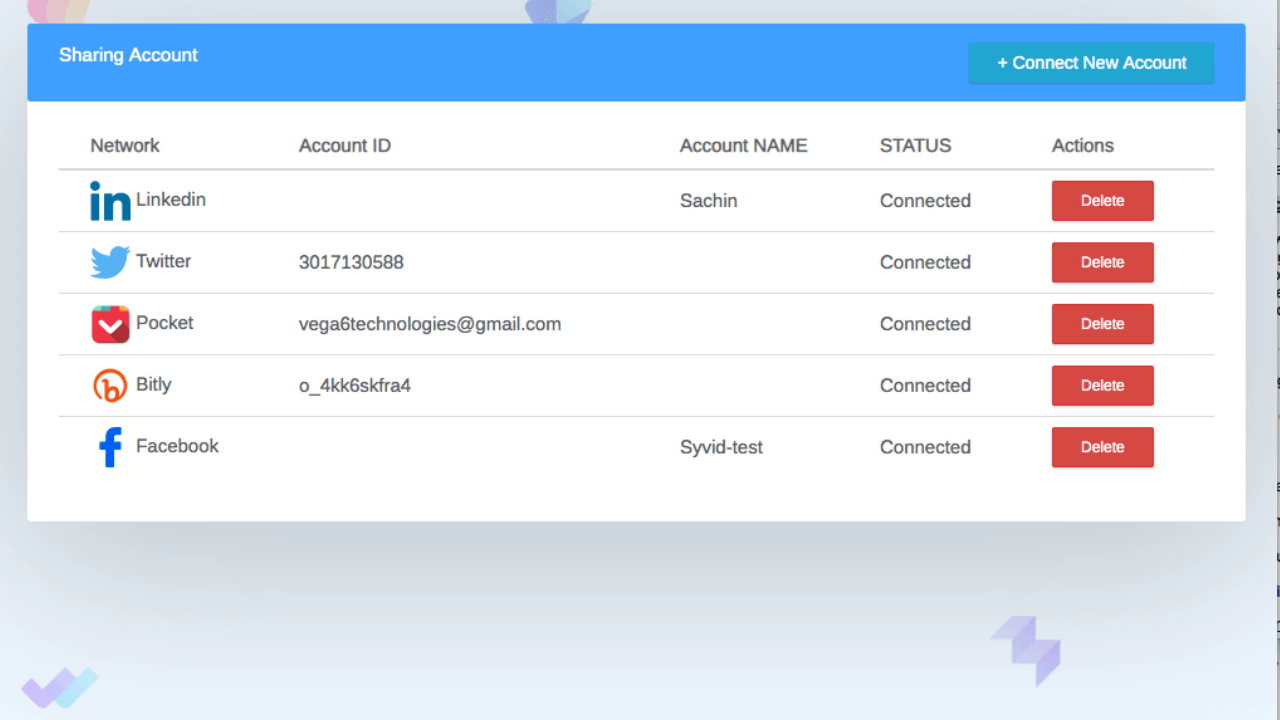Image resolution: width=1280 pixels, height=720 pixels.
Task: Select the Twitter network name
Action: point(163,261)
